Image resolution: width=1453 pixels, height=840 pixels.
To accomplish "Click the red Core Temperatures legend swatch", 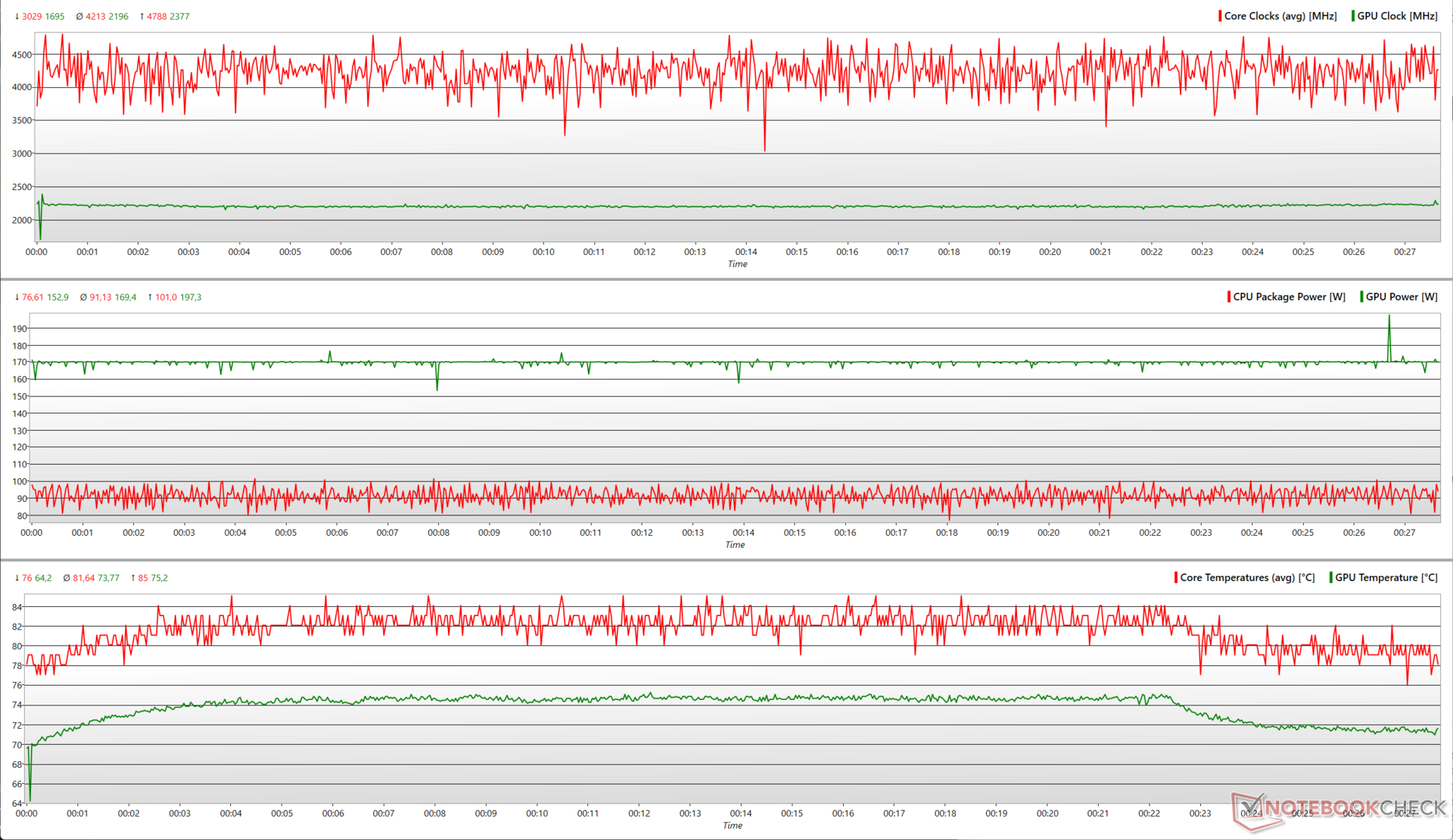I will pyautogui.click(x=1175, y=577).
